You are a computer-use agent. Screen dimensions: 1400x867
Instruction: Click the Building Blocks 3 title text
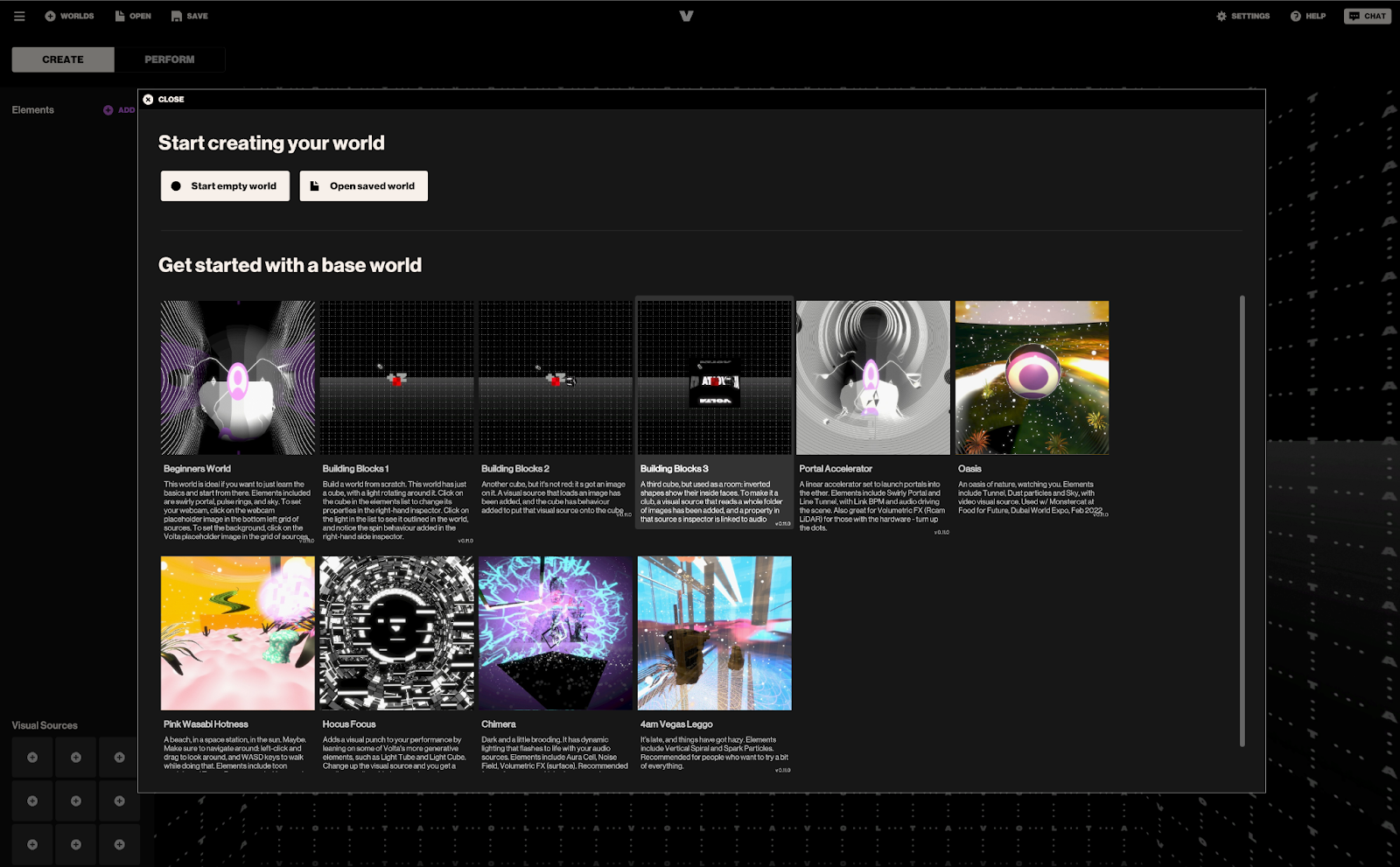coord(675,469)
